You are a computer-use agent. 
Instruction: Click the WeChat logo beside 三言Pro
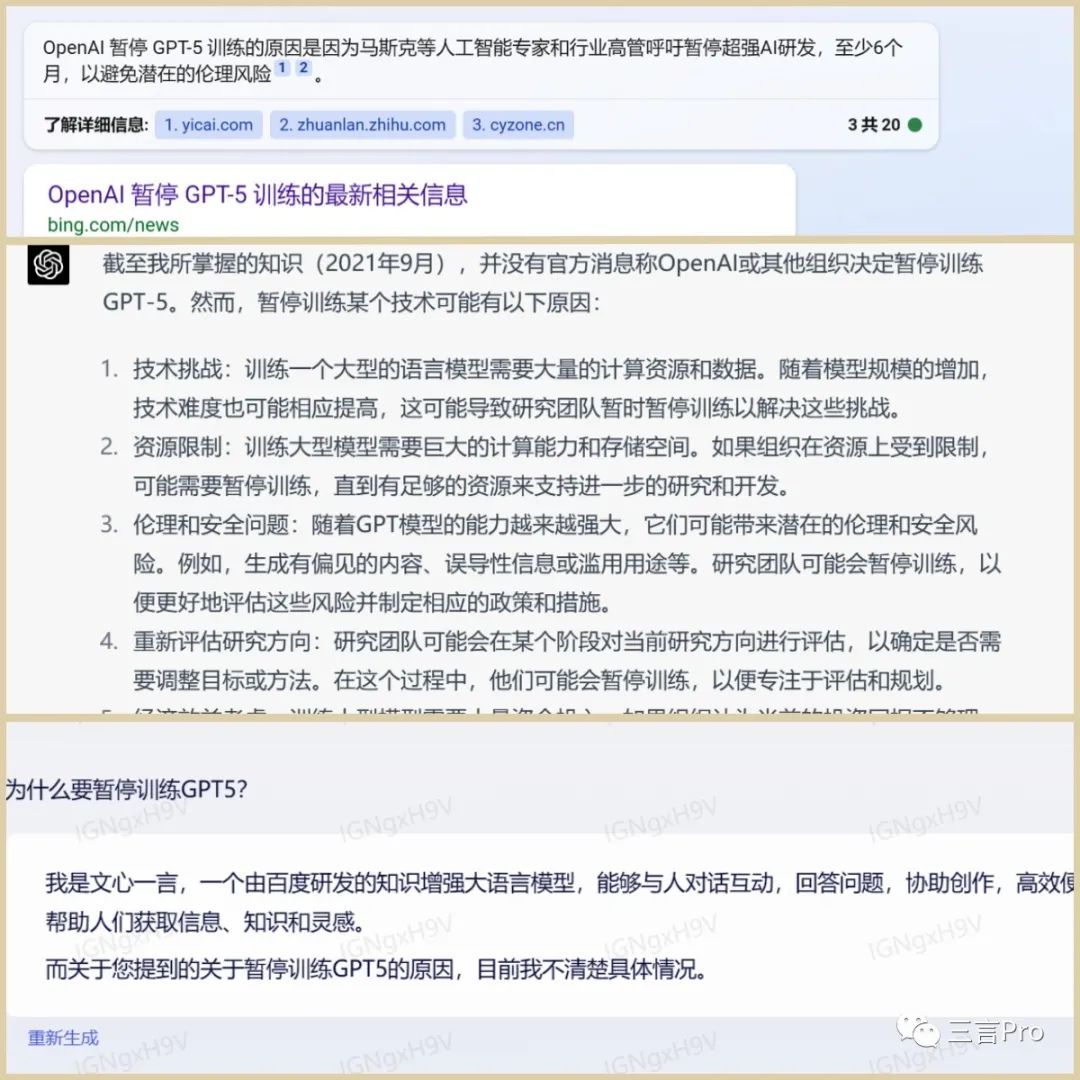[918, 1031]
